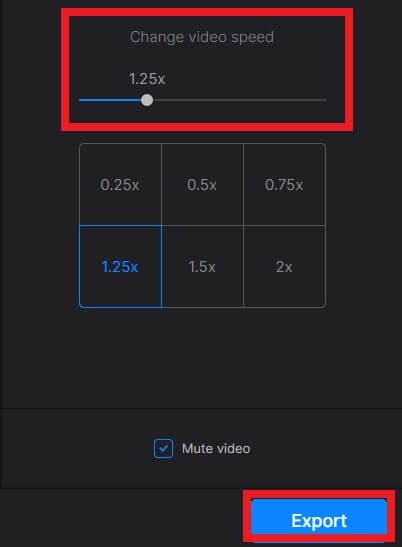
Task: Click the highlighted 1.25x speed cell
Action: click(x=120, y=267)
